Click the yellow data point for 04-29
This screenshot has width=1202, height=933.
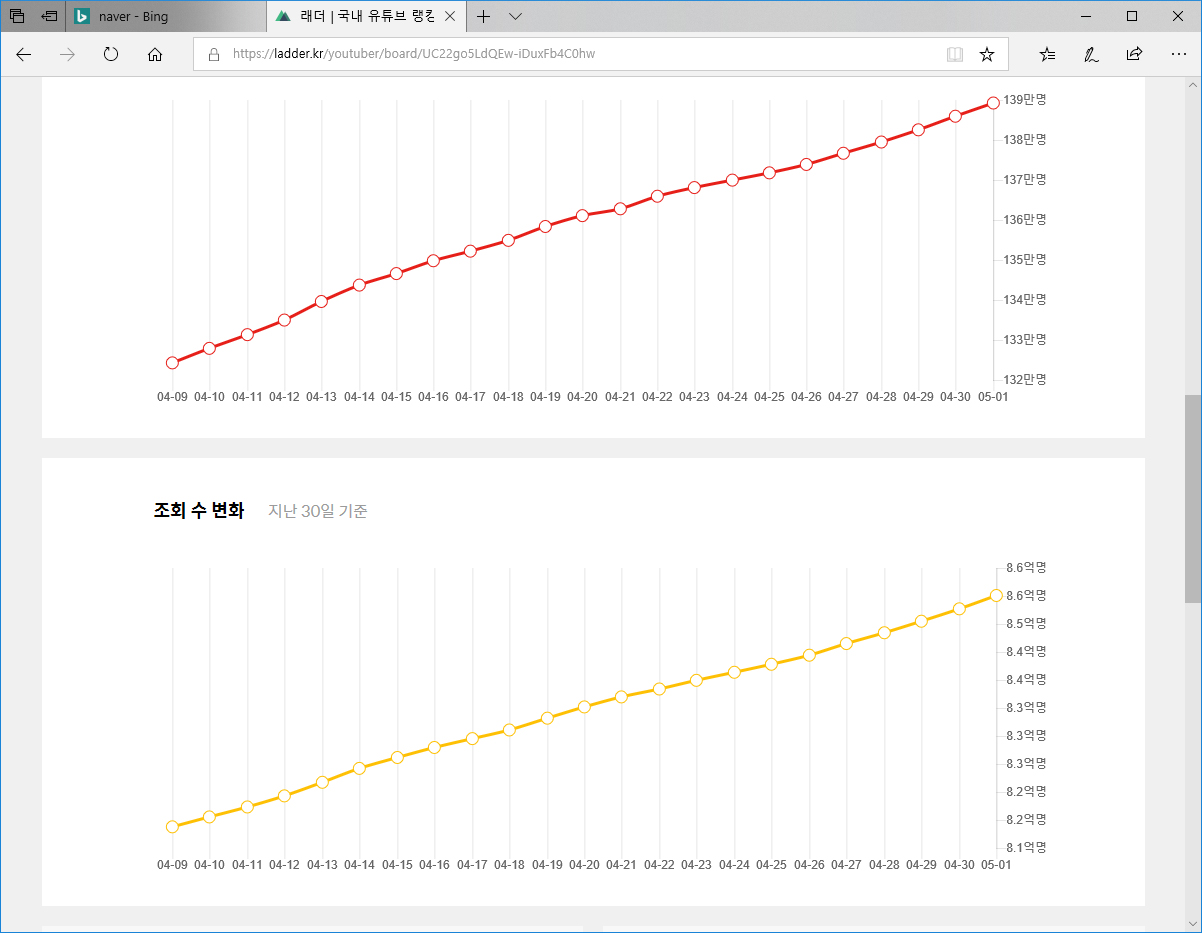[921, 621]
